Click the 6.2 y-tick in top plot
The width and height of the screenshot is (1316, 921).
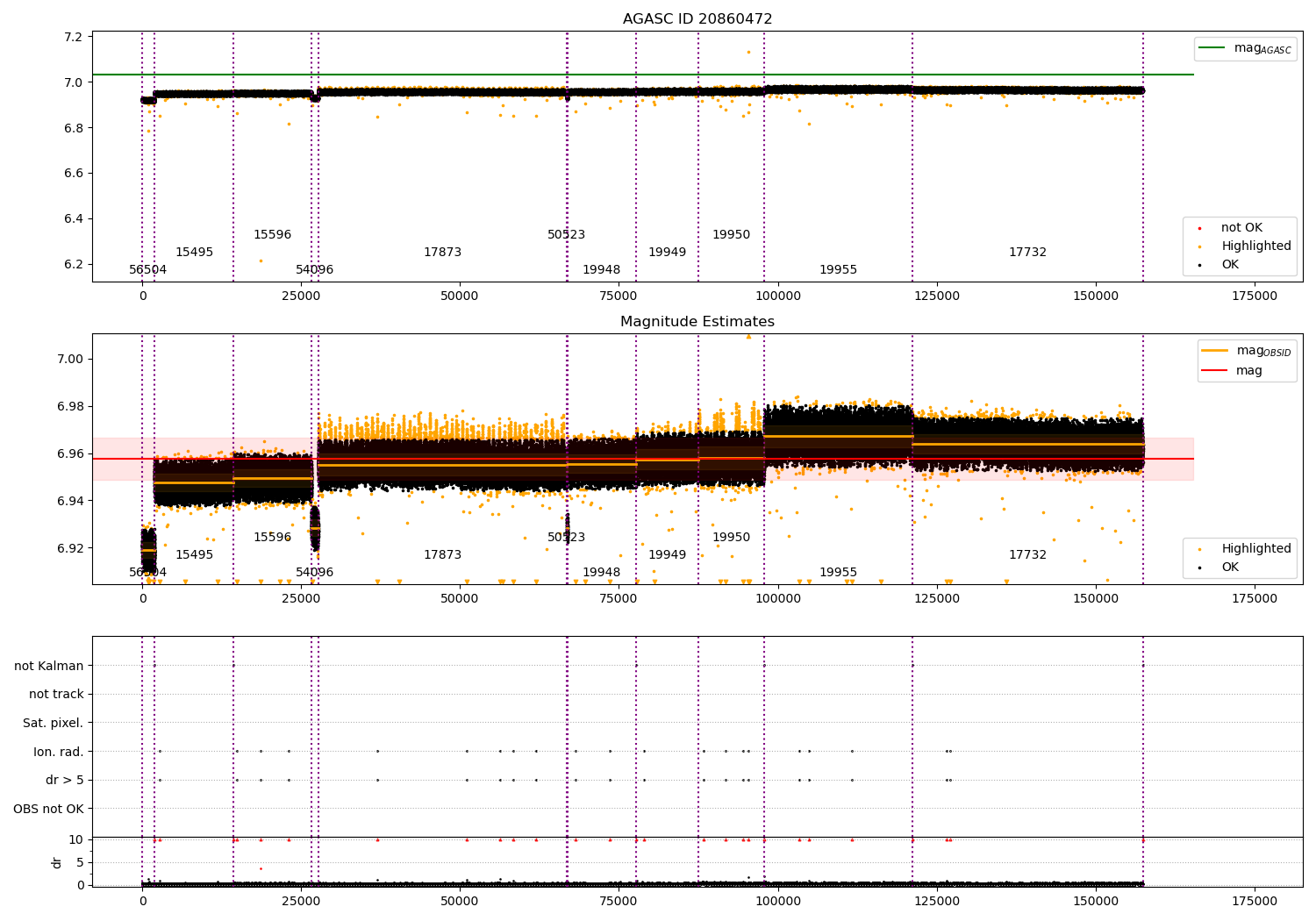(x=75, y=265)
